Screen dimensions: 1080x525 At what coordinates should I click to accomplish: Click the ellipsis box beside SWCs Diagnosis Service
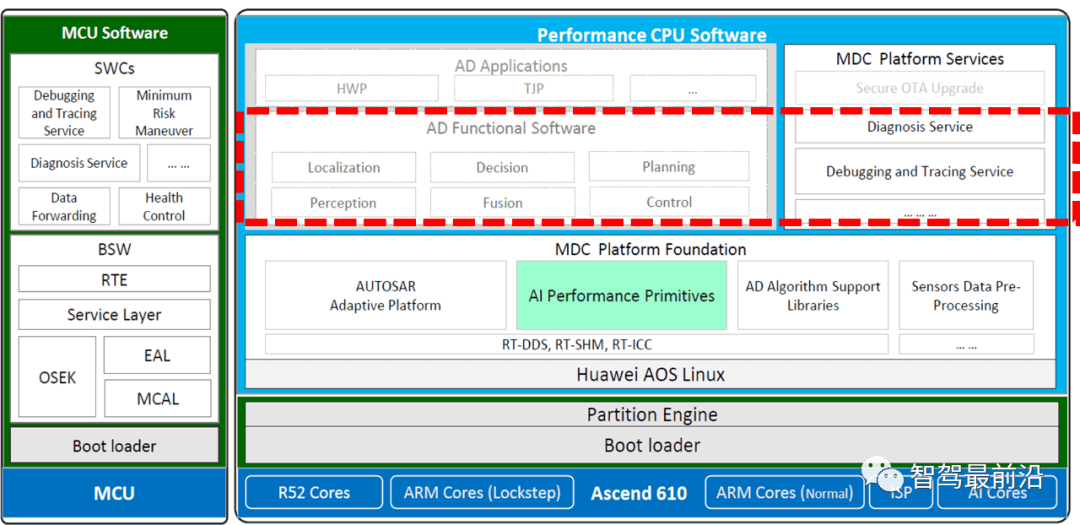point(178,163)
